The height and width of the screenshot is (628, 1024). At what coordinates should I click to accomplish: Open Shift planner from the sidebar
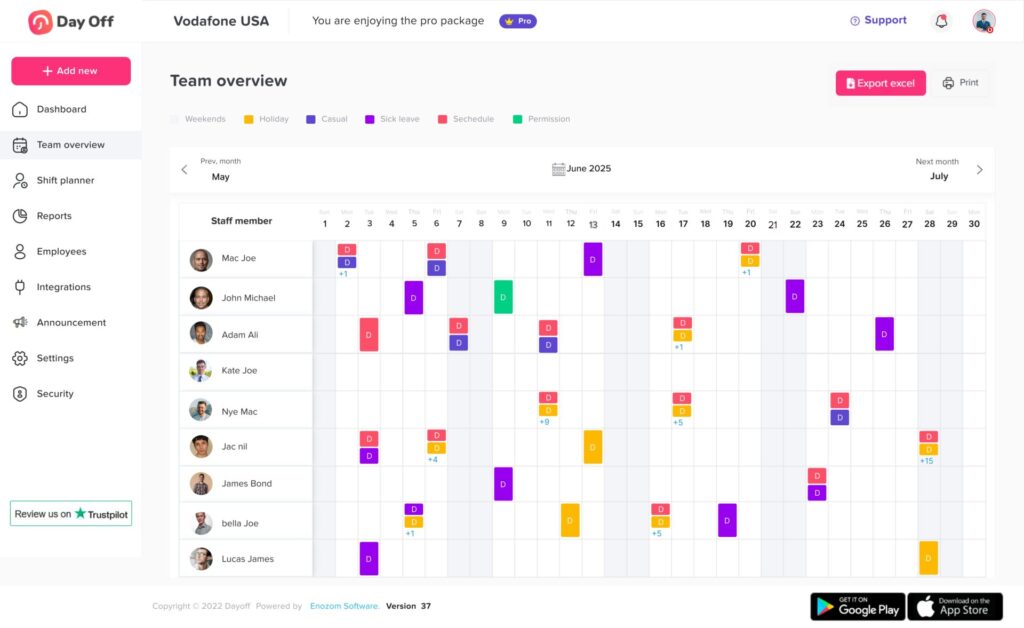(x=65, y=181)
